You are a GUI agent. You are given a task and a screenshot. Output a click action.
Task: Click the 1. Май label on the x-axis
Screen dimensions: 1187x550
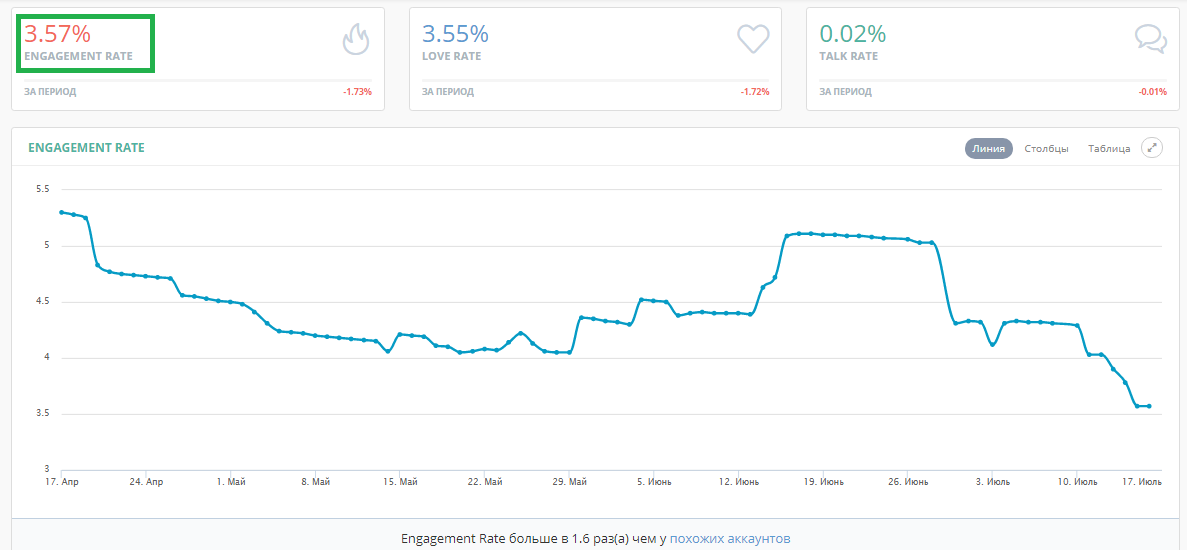pos(230,482)
